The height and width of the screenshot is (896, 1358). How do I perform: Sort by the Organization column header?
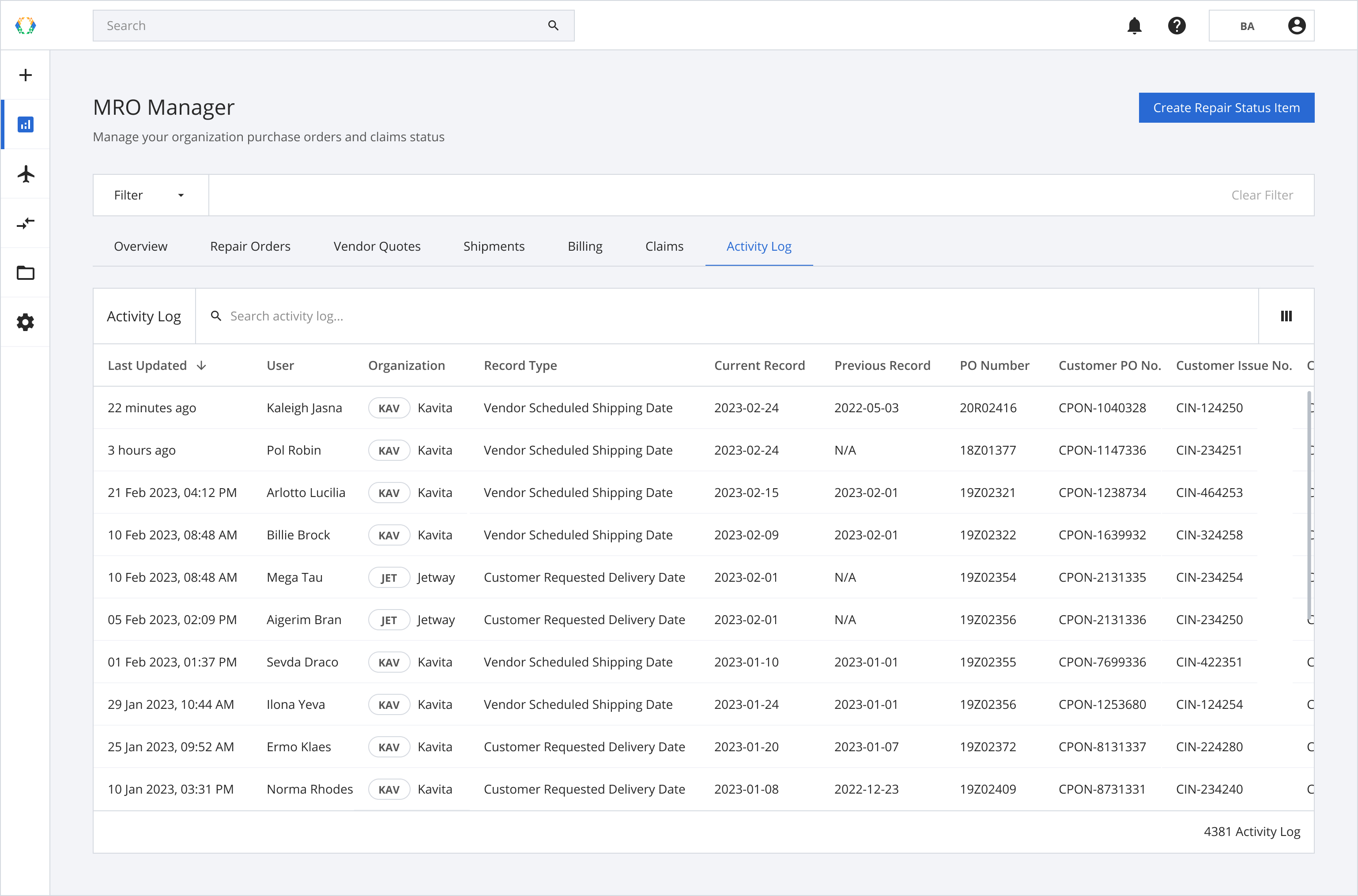tap(406, 366)
